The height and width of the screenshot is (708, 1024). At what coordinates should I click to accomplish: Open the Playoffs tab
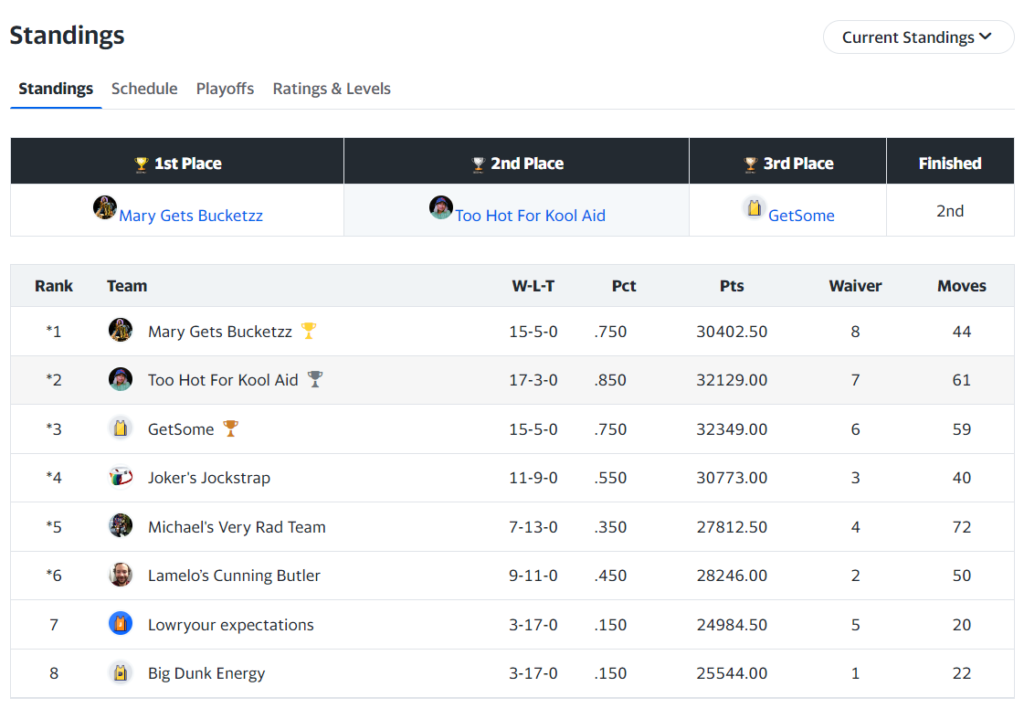[x=225, y=89]
